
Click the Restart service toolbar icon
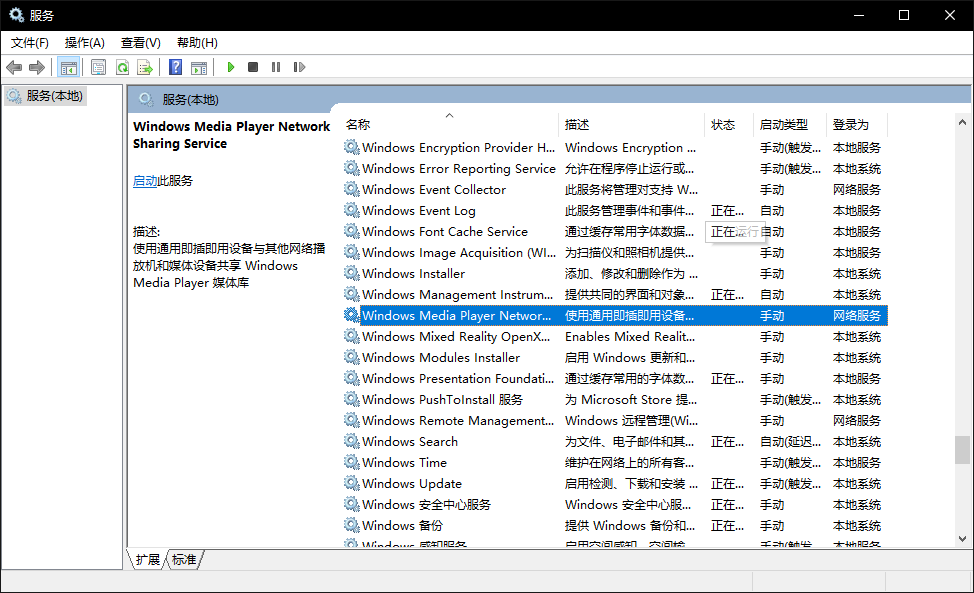pyautogui.click(x=299, y=67)
